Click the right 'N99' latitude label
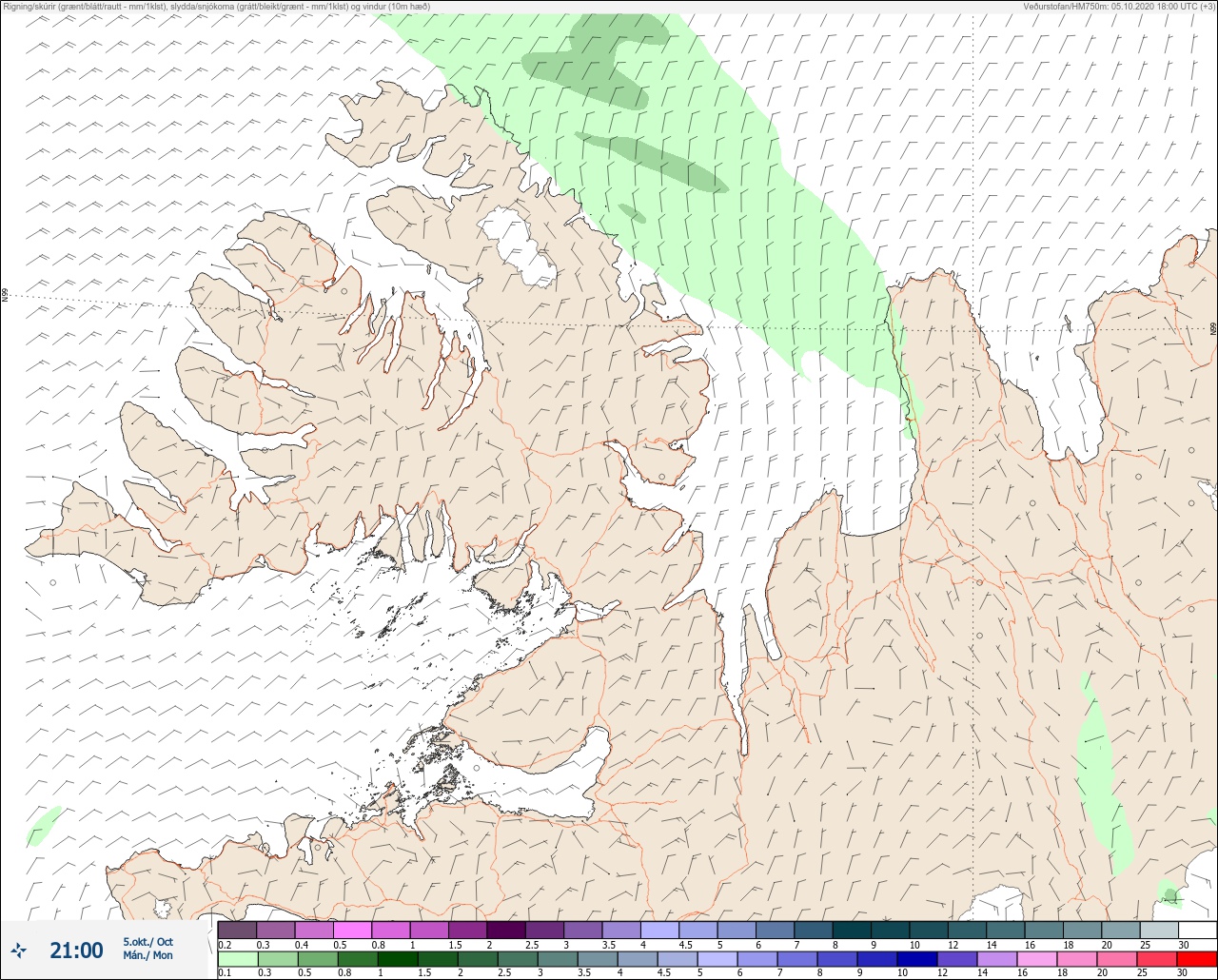The height and width of the screenshot is (980, 1218). 1213,329
